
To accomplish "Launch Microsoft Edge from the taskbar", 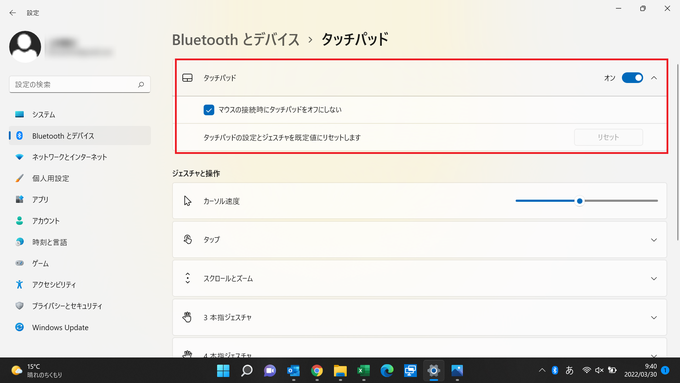I will [387, 371].
